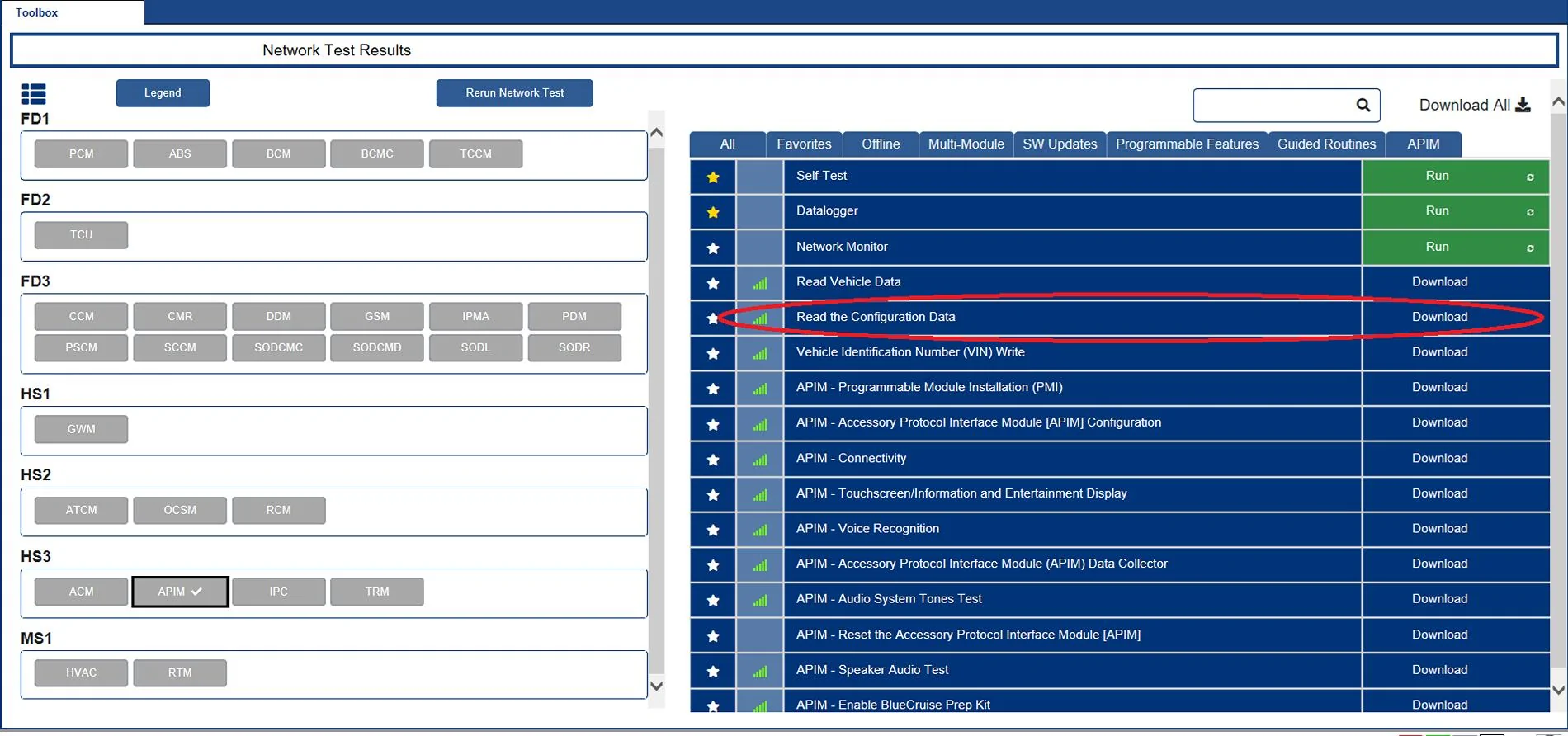The height and width of the screenshot is (736, 1568).
Task: Click into the search input field
Action: (x=1273, y=105)
